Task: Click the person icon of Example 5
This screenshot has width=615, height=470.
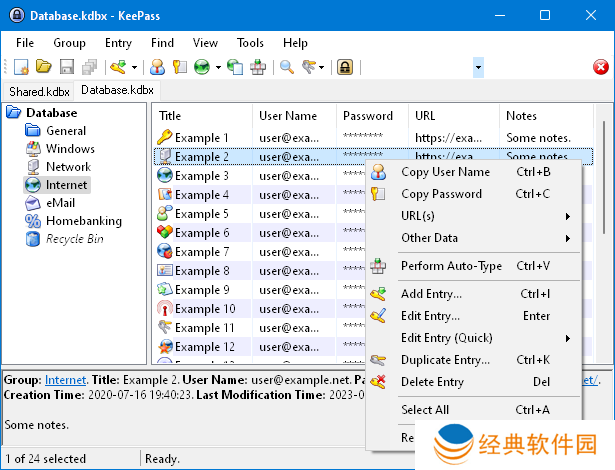Action: pos(165,213)
